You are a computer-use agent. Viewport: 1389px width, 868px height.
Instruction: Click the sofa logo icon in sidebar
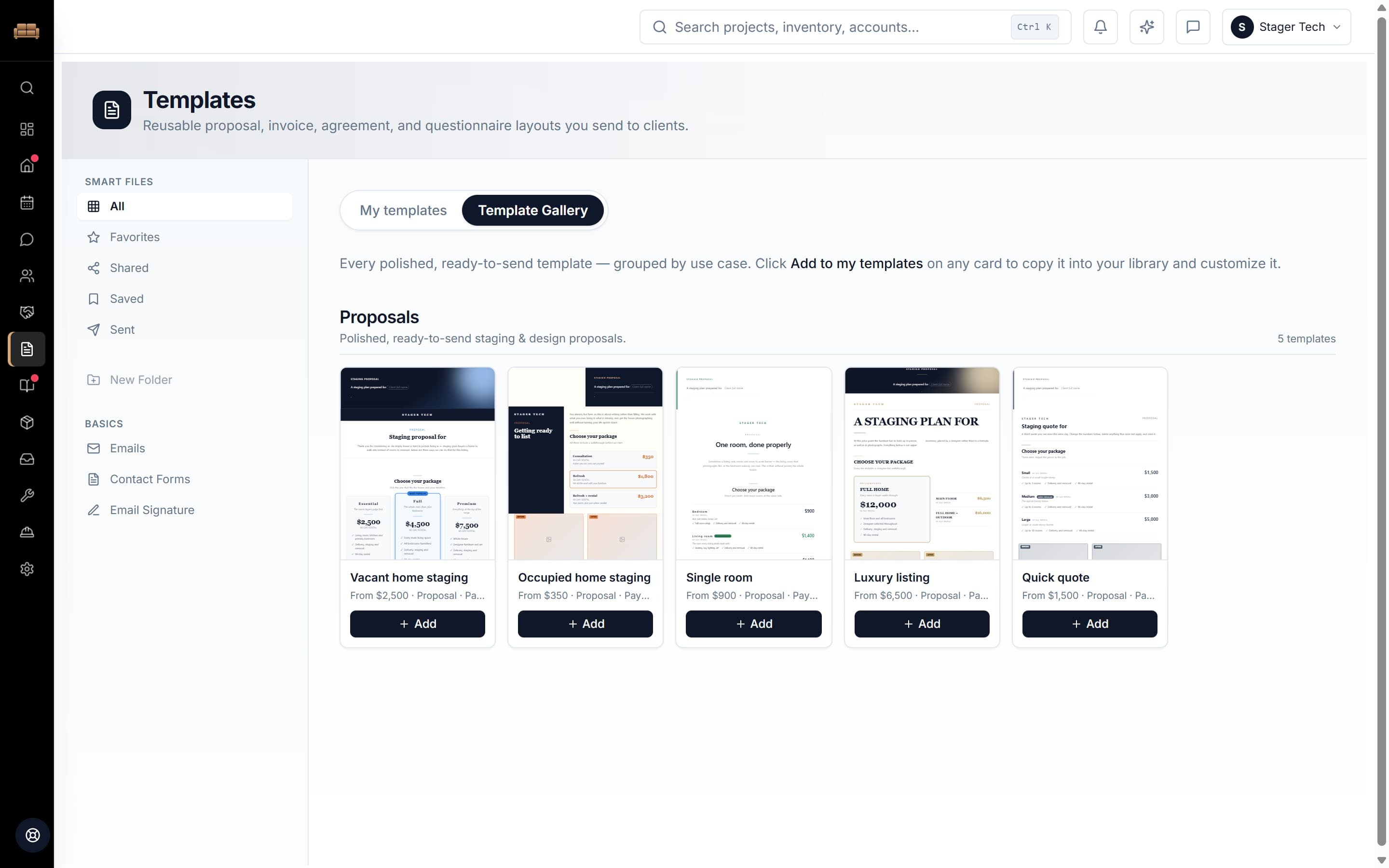click(x=27, y=30)
